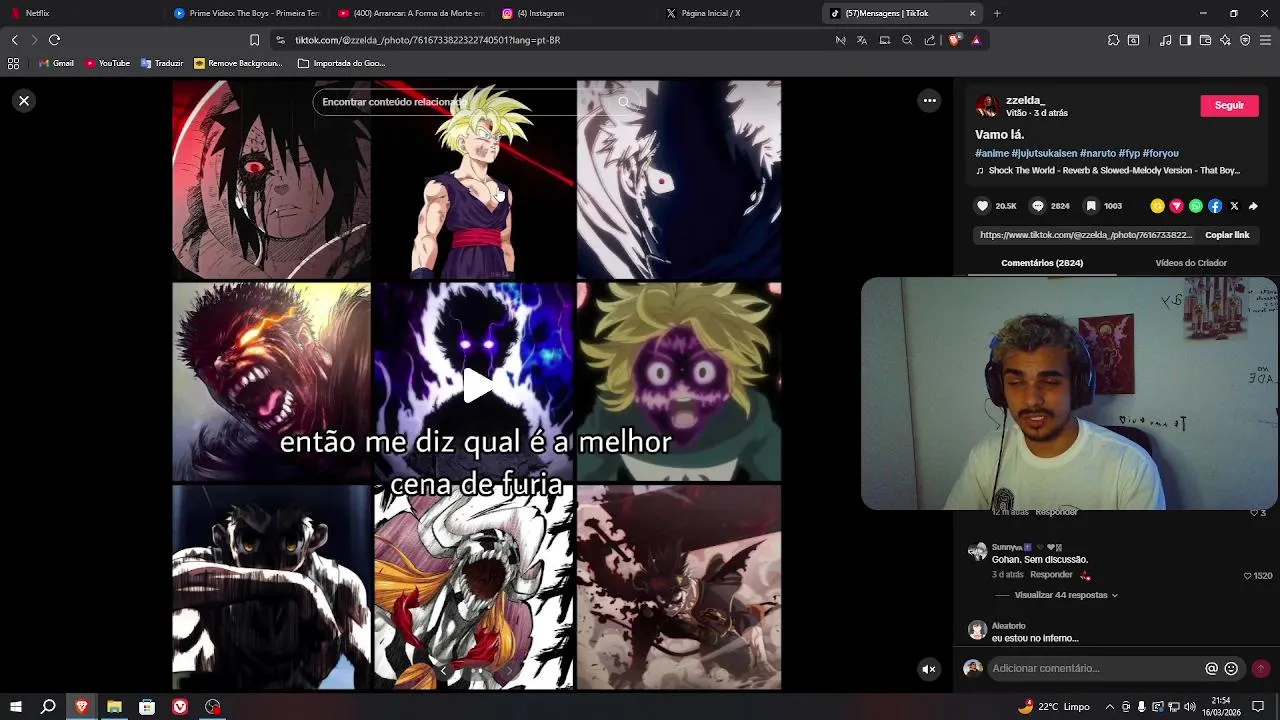Open the emoji picker in comment box
This screenshot has height=720, width=1280.
[1231, 668]
